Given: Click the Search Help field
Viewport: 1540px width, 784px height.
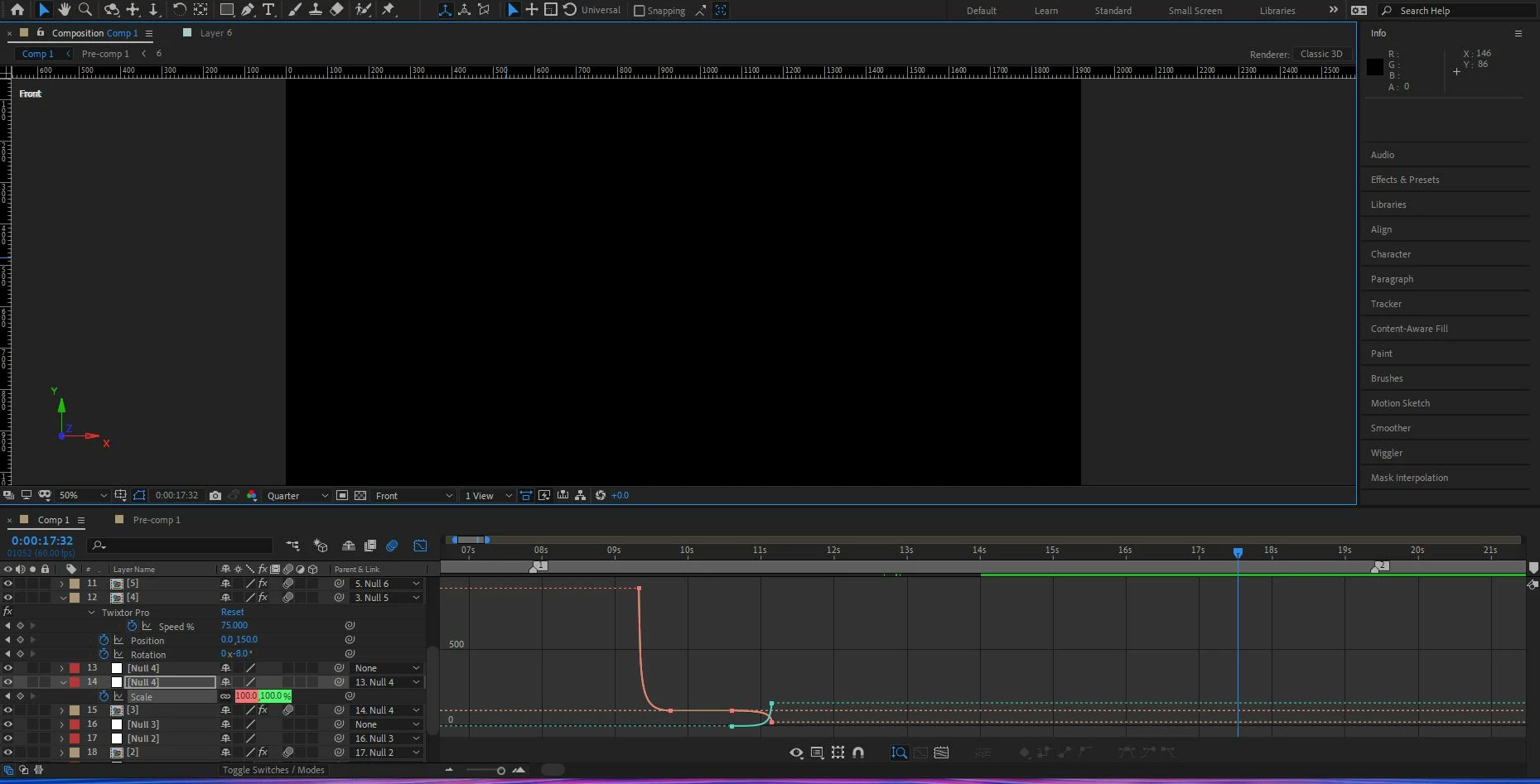Looking at the screenshot, I should click(1457, 11).
